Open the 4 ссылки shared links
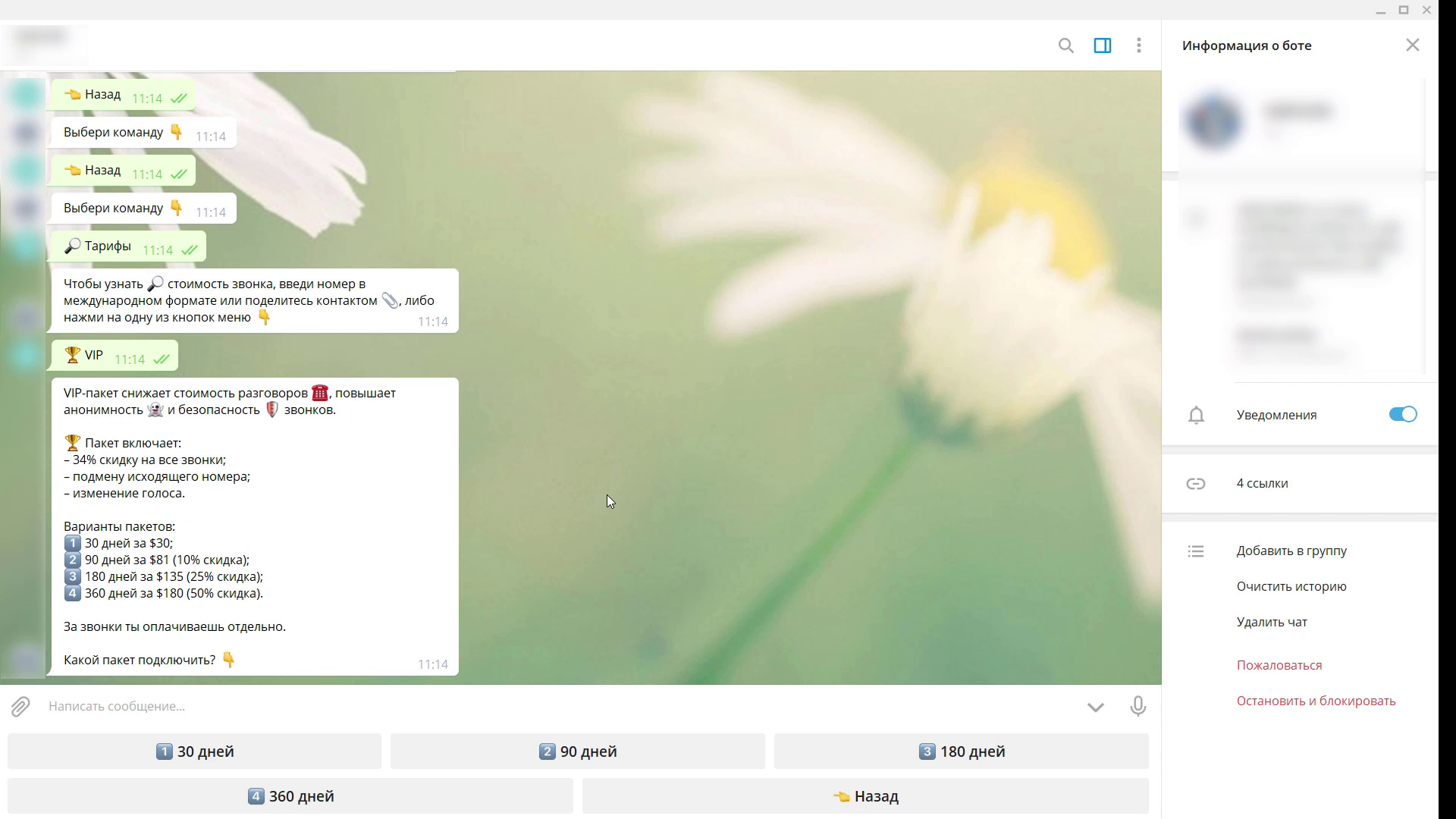 point(1262,484)
